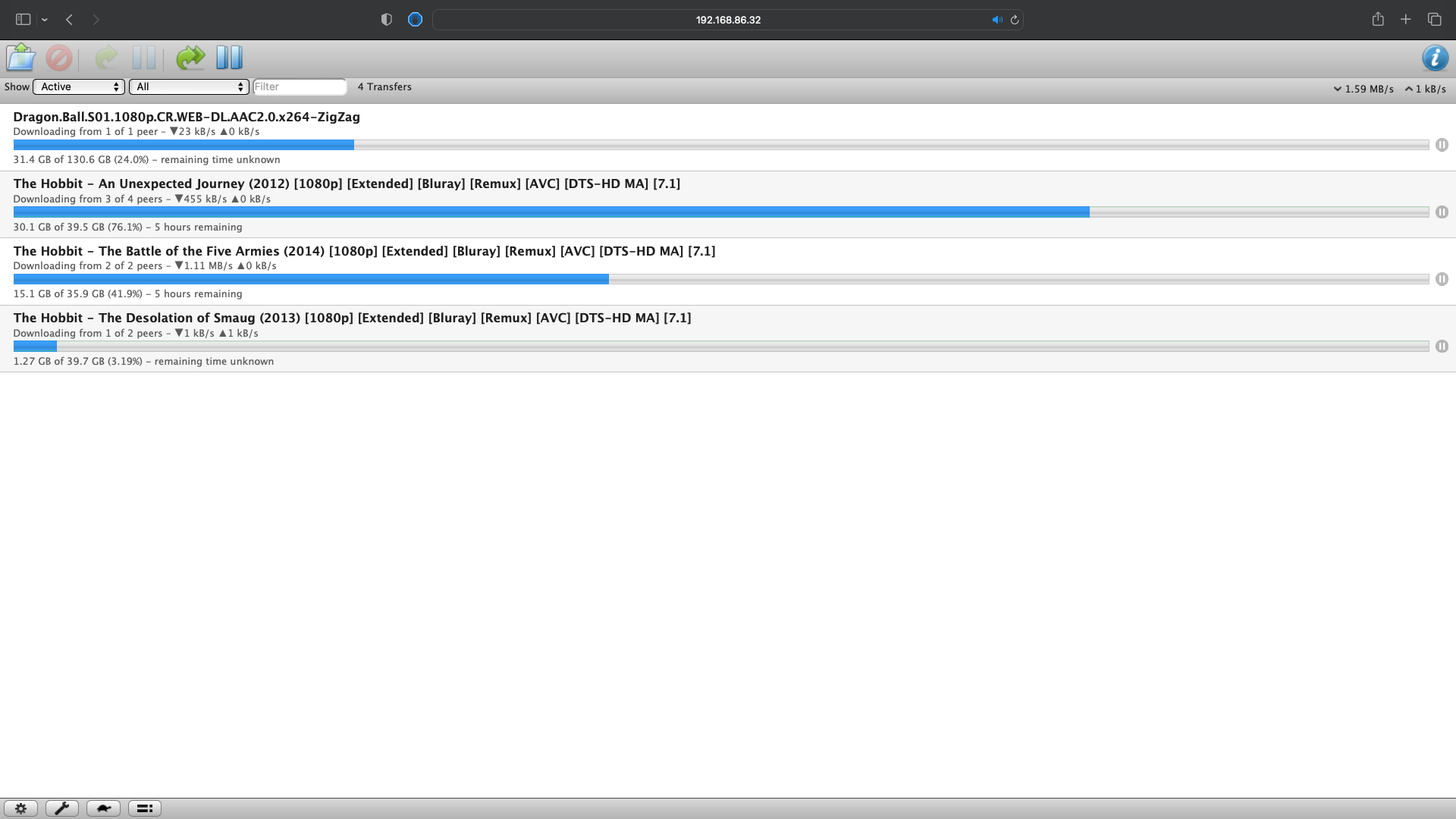This screenshot has width=1456, height=819.
Task: Click '1.27 GB of 39.7 GB (3.19%)' status
Action: pyautogui.click(x=78, y=361)
